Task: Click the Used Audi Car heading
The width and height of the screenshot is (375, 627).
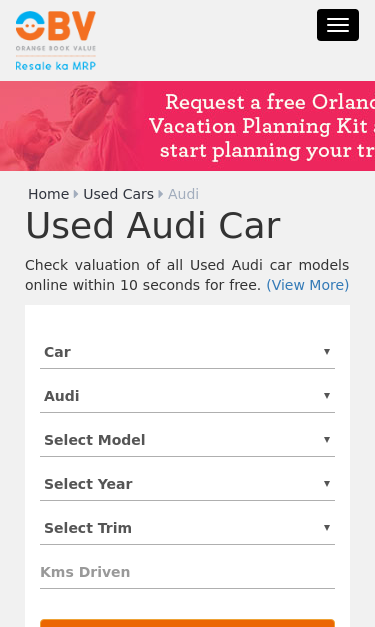Action: [153, 226]
